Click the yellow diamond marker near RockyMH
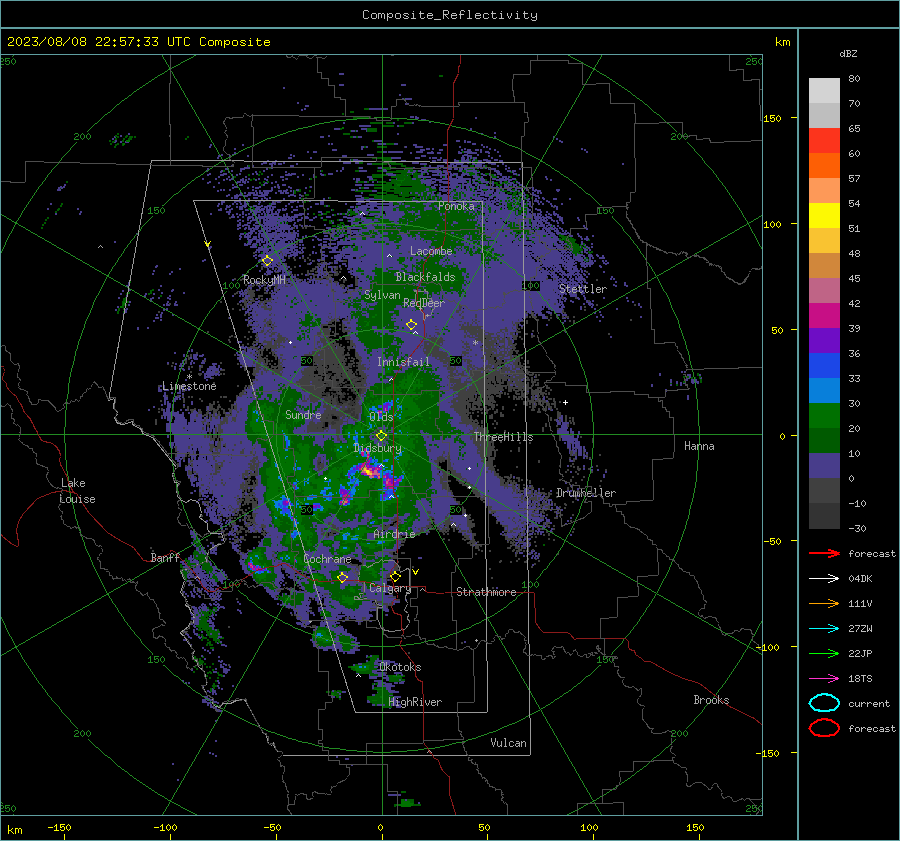 (267, 261)
